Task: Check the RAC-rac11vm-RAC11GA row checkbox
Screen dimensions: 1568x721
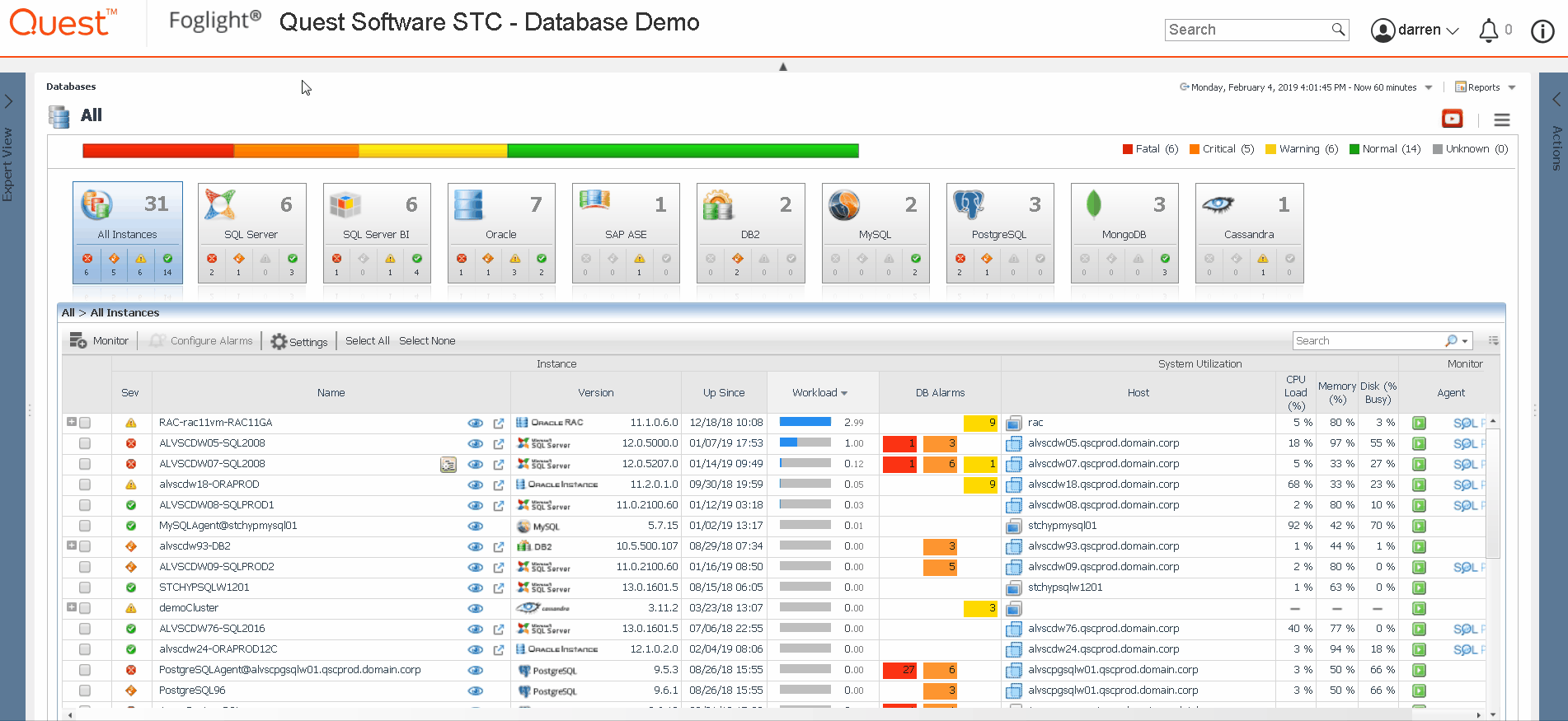Action: pos(85,423)
